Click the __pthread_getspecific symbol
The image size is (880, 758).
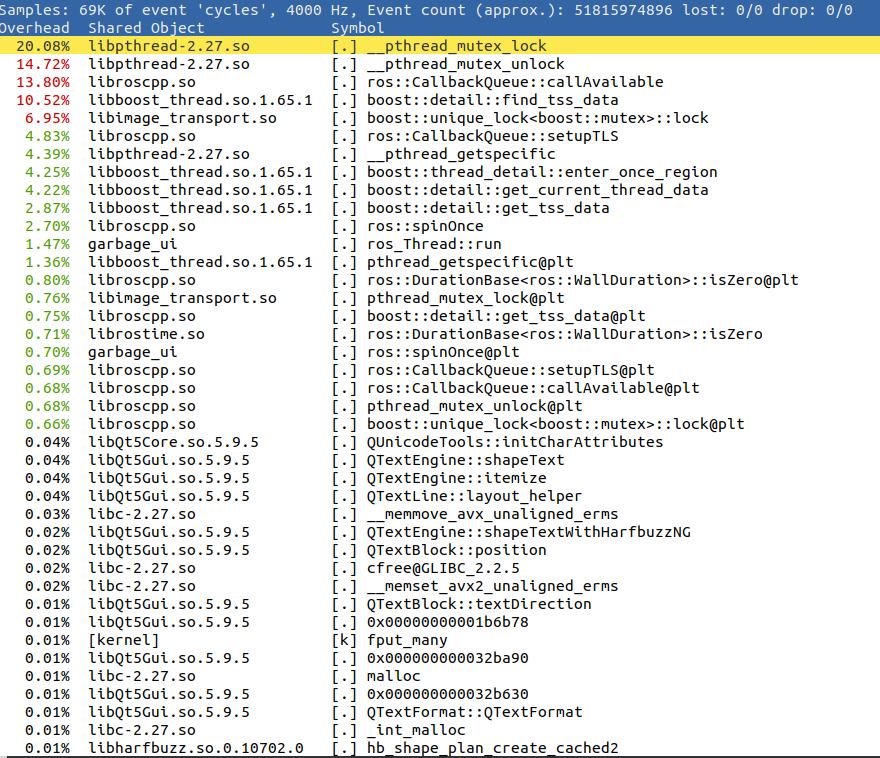[461, 154]
